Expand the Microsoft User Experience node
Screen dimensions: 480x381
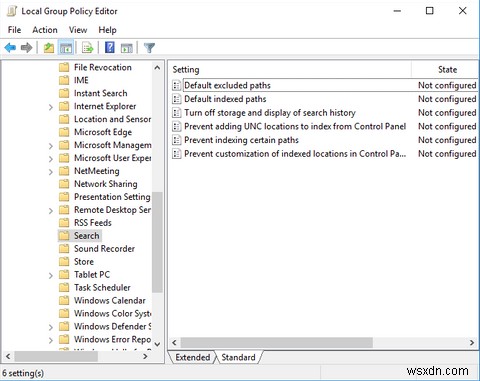coord(51,159)
